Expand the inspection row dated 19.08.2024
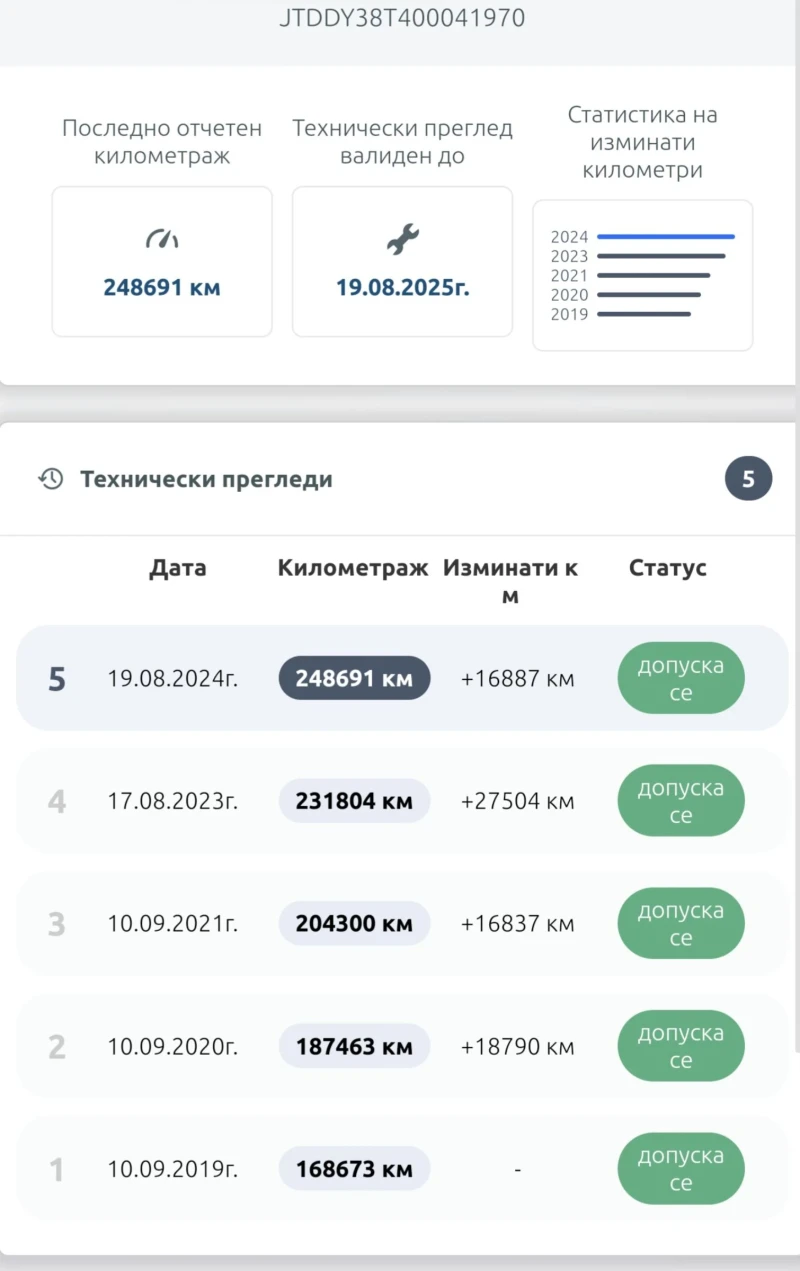The width and height of the screenshot is (800, 1271). [172, 678]
